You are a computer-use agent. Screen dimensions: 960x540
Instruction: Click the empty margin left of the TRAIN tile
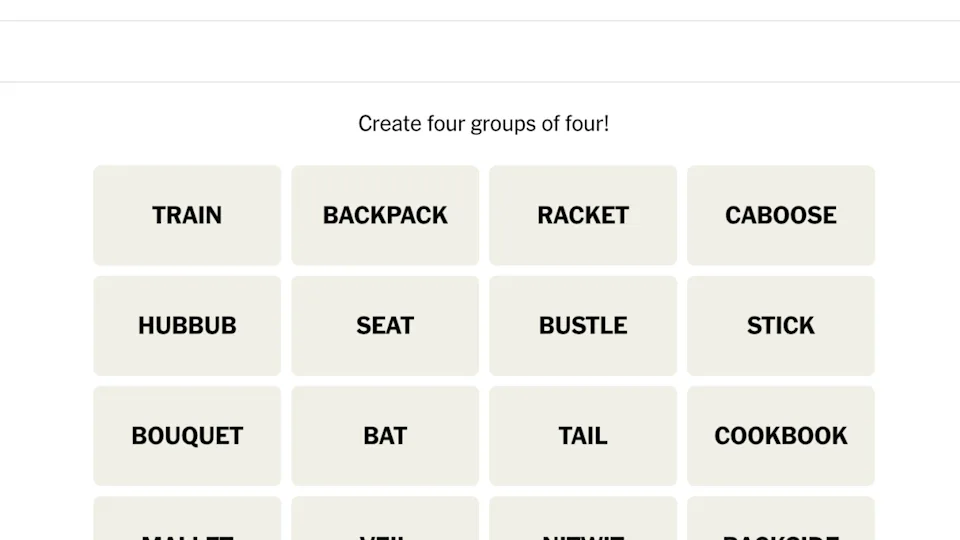[46, 215]
